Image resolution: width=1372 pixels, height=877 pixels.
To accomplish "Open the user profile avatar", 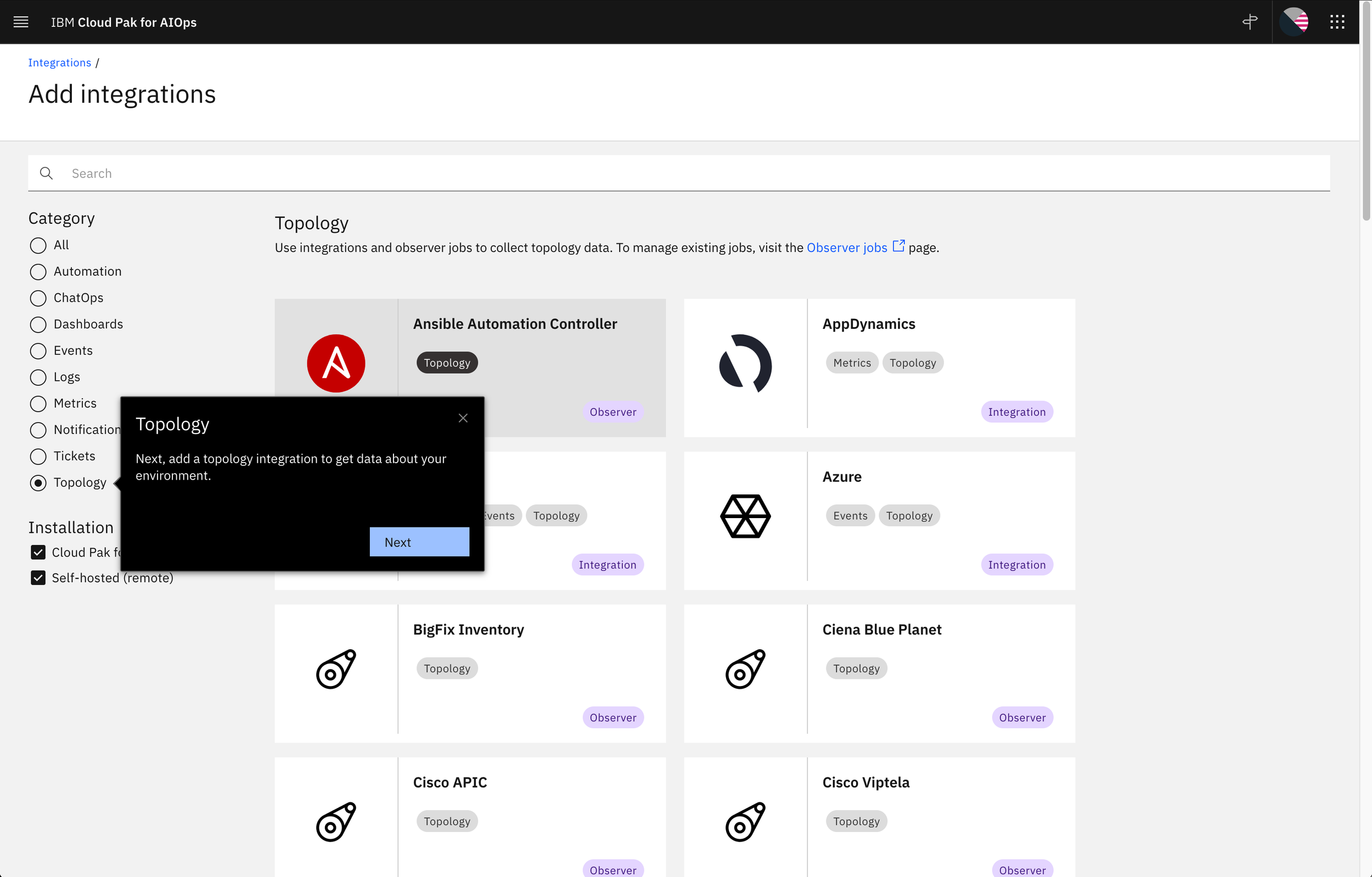I will [x=1294, y=22].
